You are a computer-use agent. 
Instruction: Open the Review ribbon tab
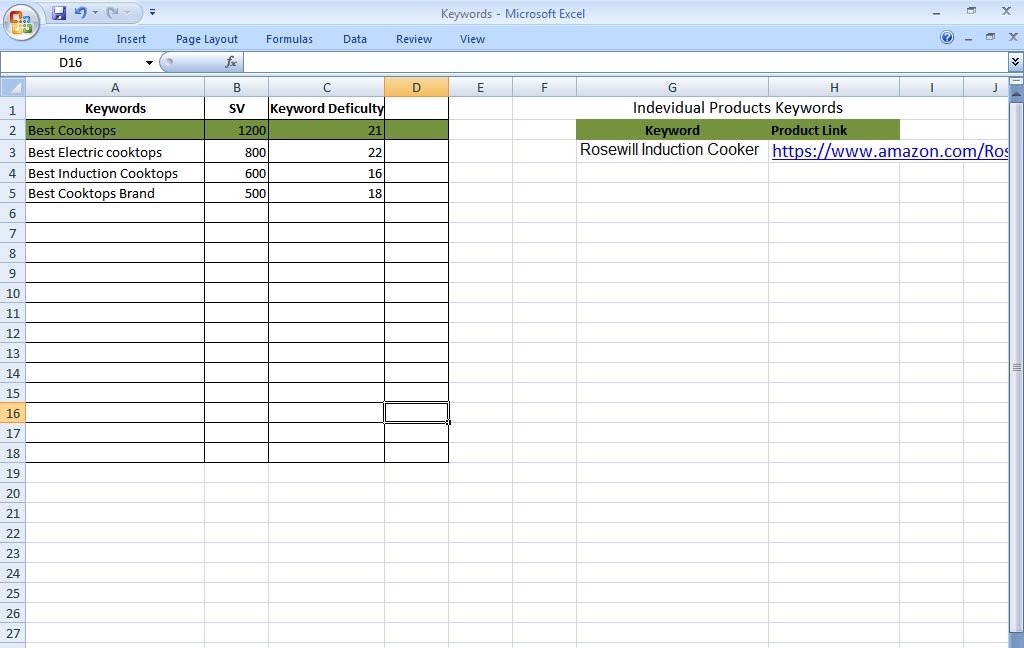click(x=413, y=38)
